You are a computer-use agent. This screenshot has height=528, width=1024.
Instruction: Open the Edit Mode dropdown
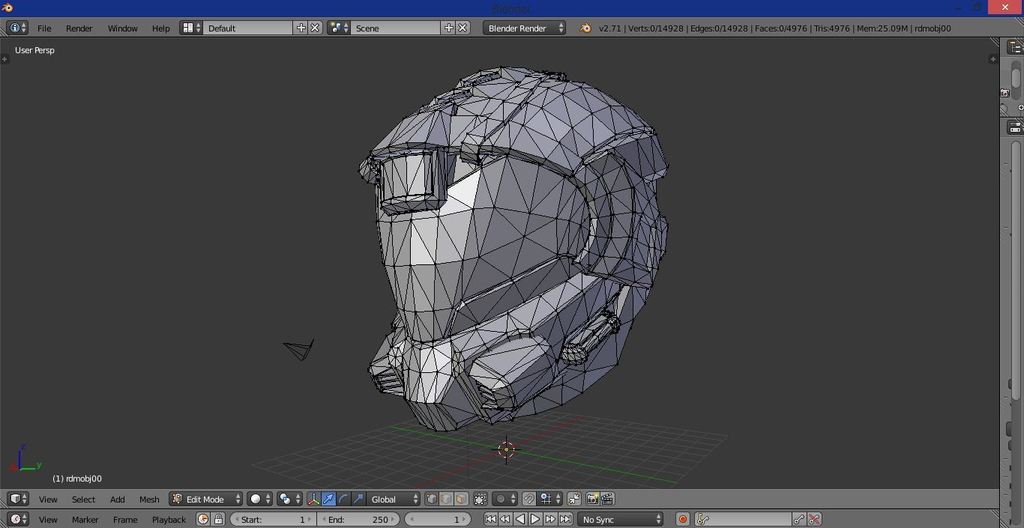(x=206, y=499)
